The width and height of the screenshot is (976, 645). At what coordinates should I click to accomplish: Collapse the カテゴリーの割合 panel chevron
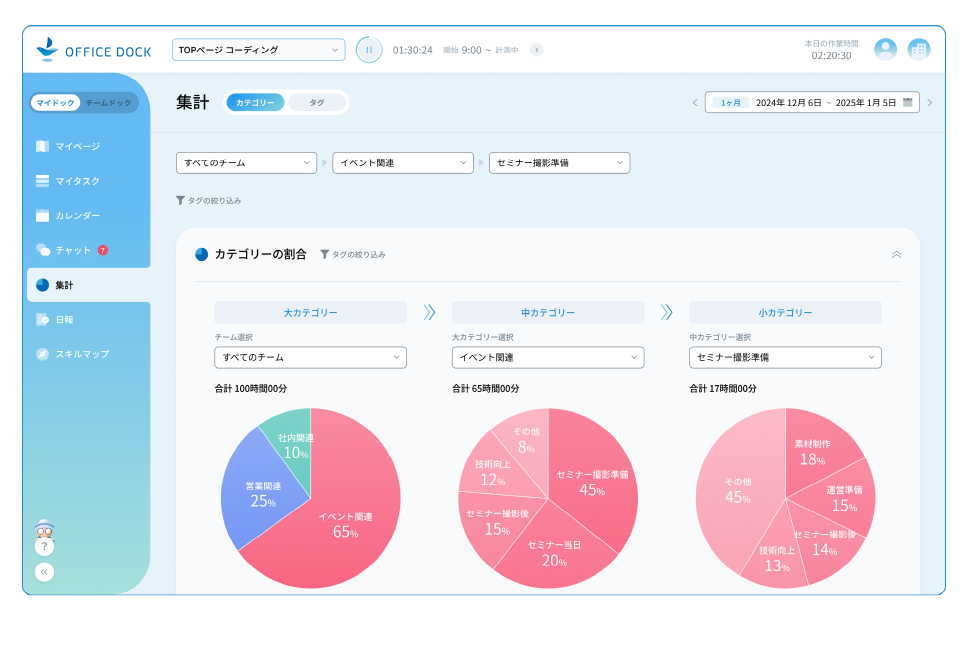[897, 255]
